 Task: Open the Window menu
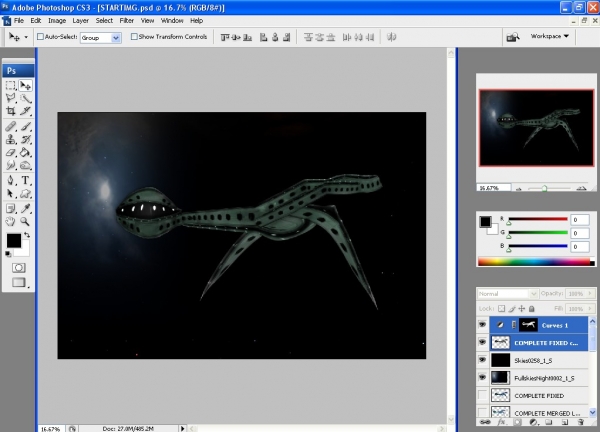(x=172, y=21)
